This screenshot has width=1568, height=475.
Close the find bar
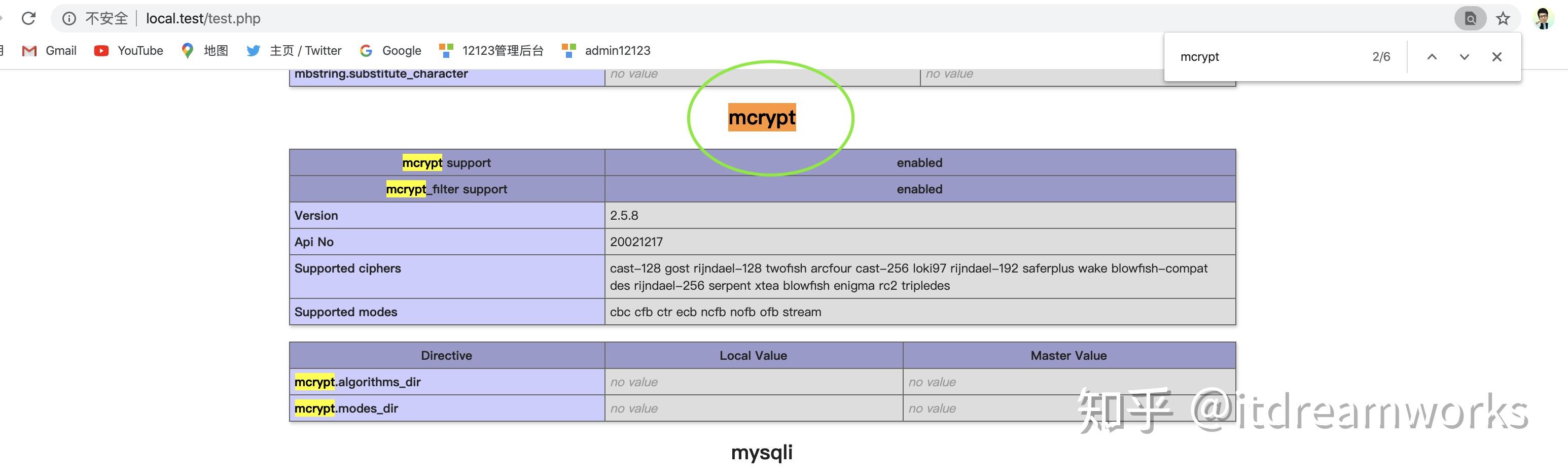tap(1497, 57)
